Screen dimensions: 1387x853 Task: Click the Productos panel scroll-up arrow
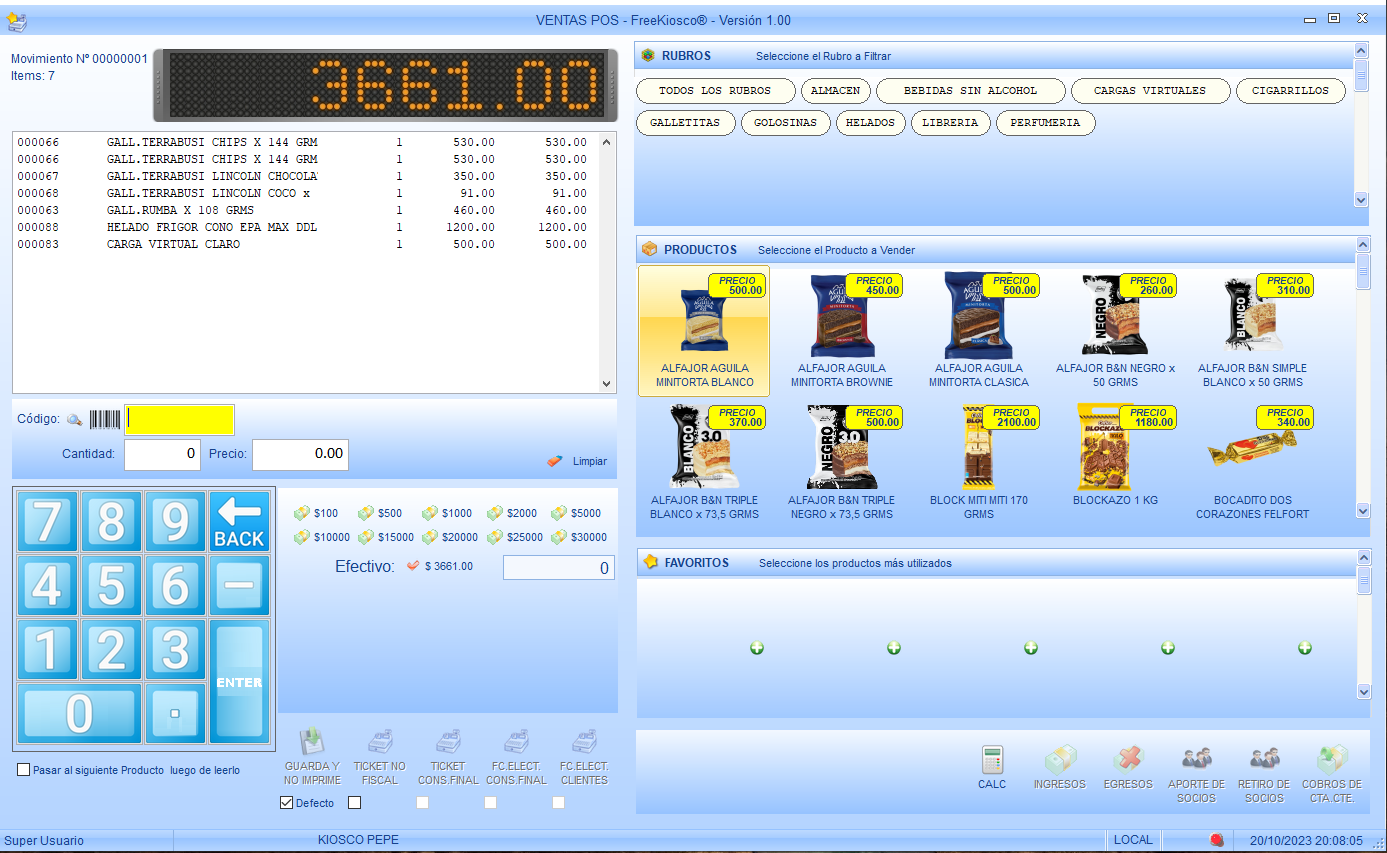tap(1362, 245)
